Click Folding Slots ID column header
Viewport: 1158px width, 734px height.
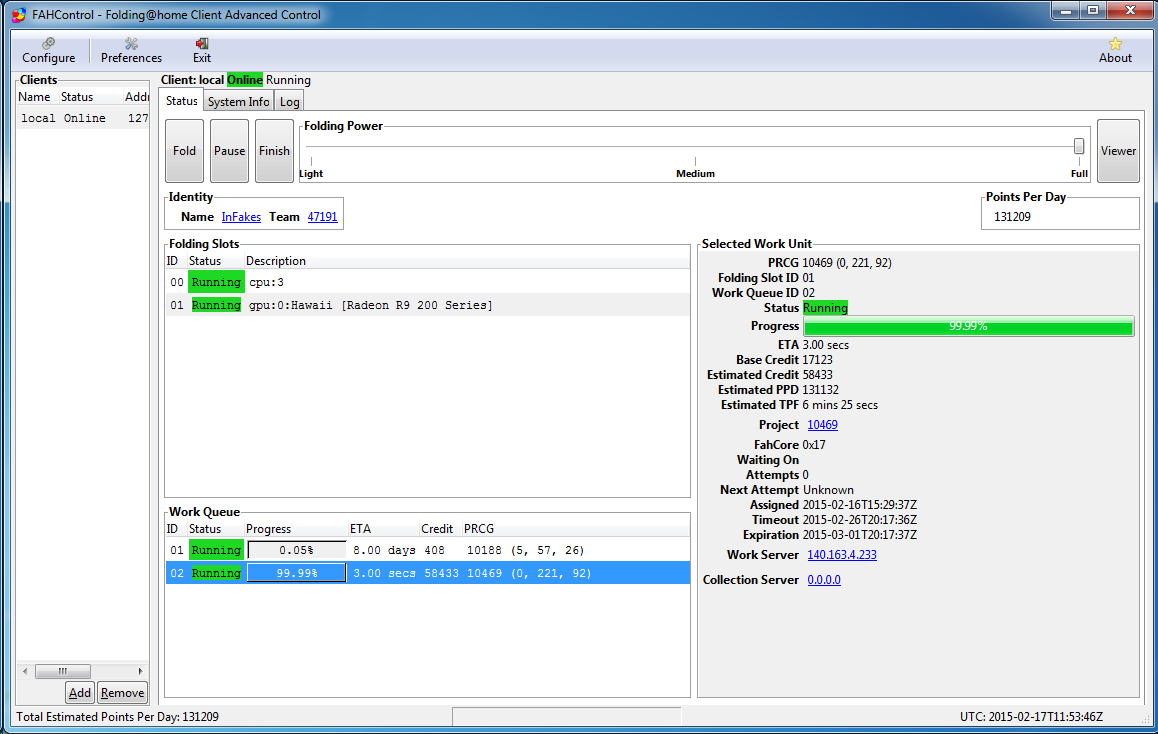174,261
